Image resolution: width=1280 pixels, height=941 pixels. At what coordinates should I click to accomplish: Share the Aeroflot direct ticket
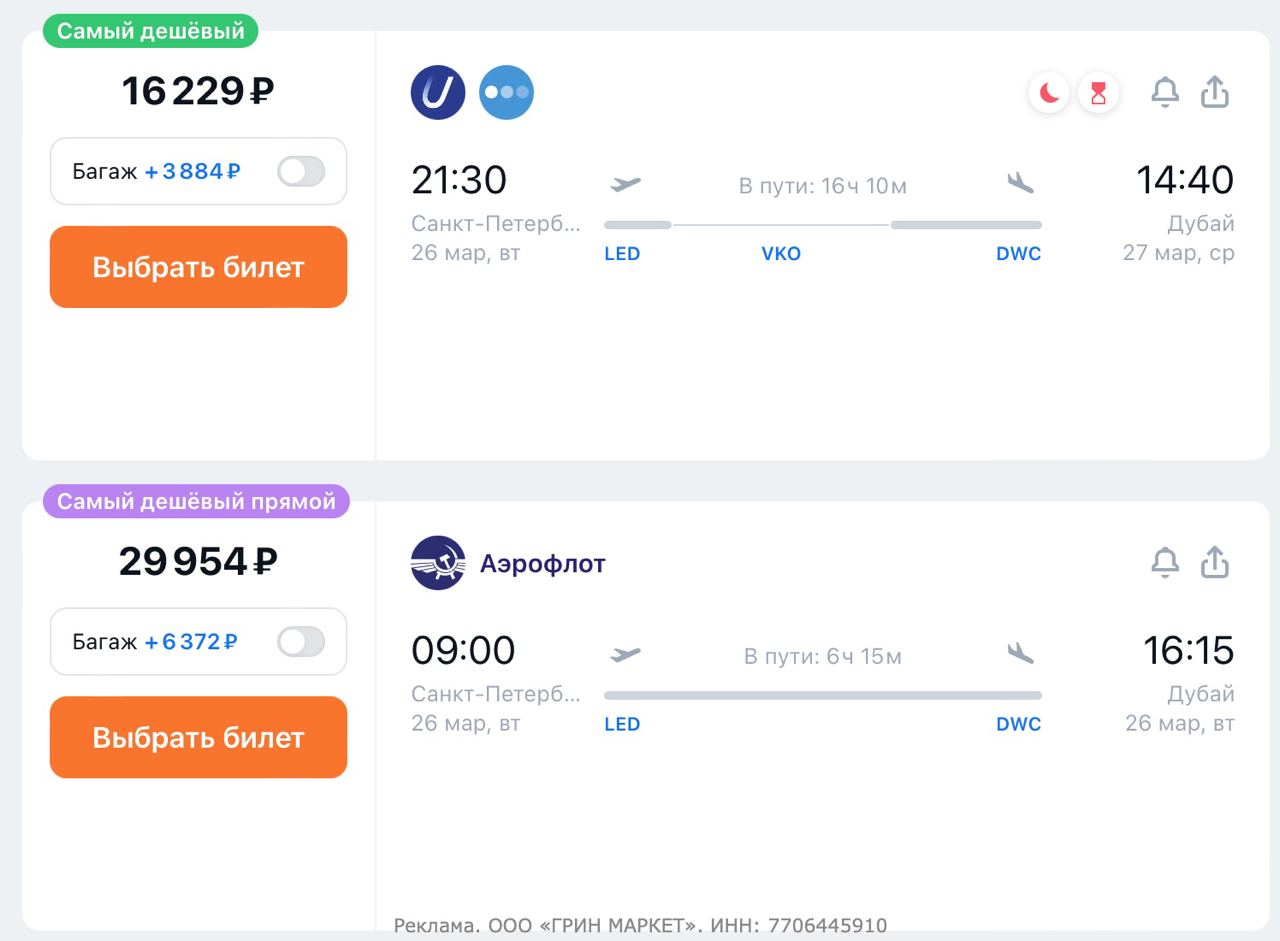point(1214,562)
